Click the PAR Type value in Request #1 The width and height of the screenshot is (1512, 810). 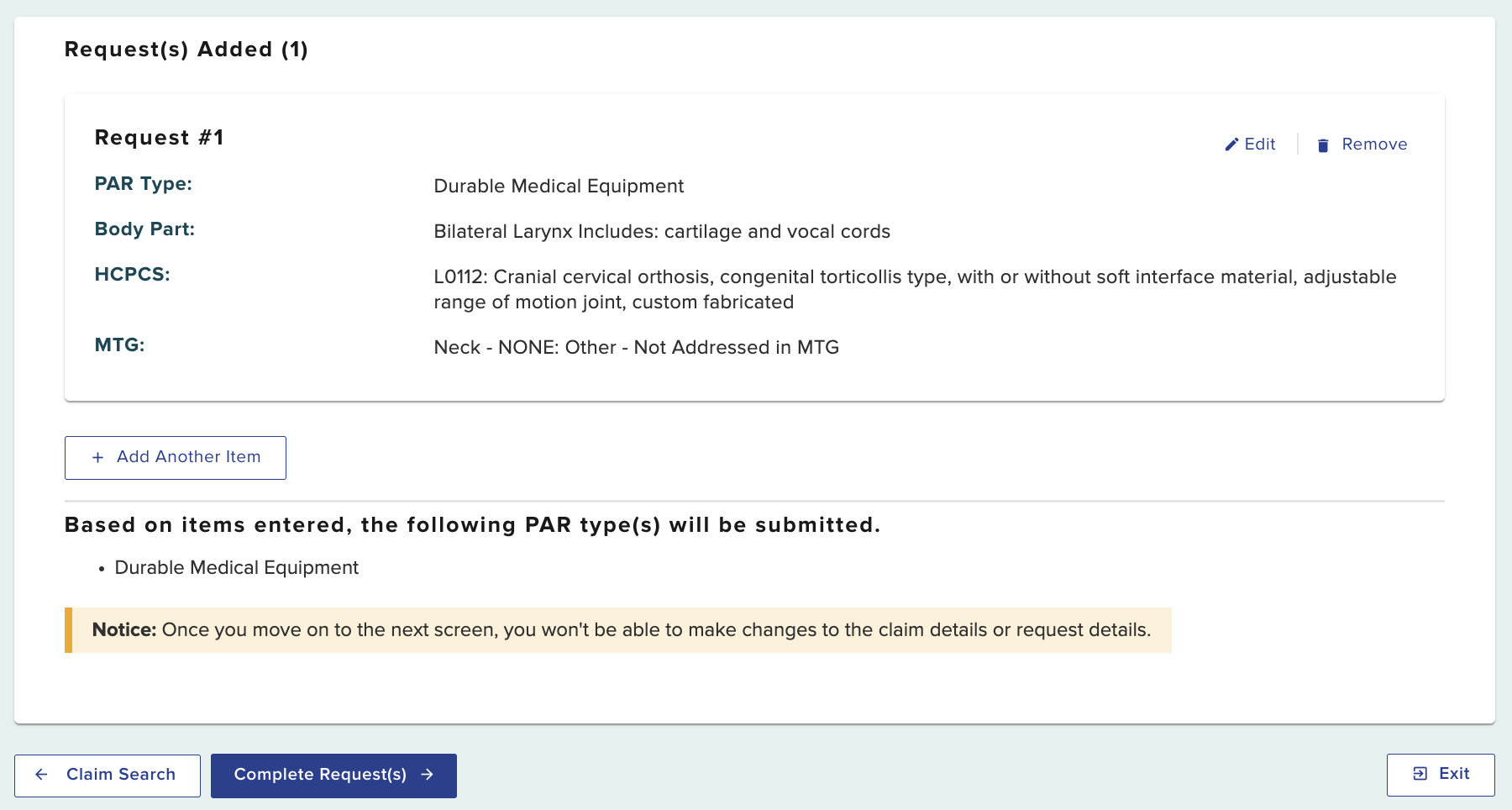(x=559, y=187)
